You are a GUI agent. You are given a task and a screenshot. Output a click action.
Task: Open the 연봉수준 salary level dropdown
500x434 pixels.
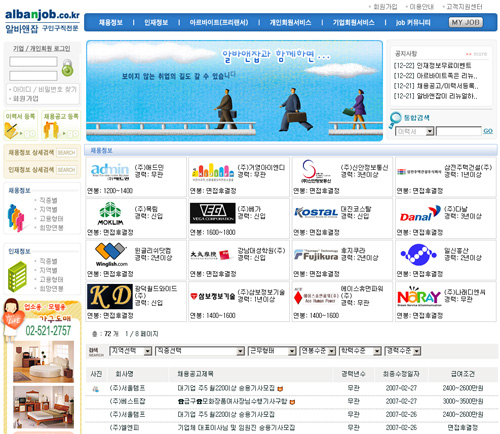[317, 351]
